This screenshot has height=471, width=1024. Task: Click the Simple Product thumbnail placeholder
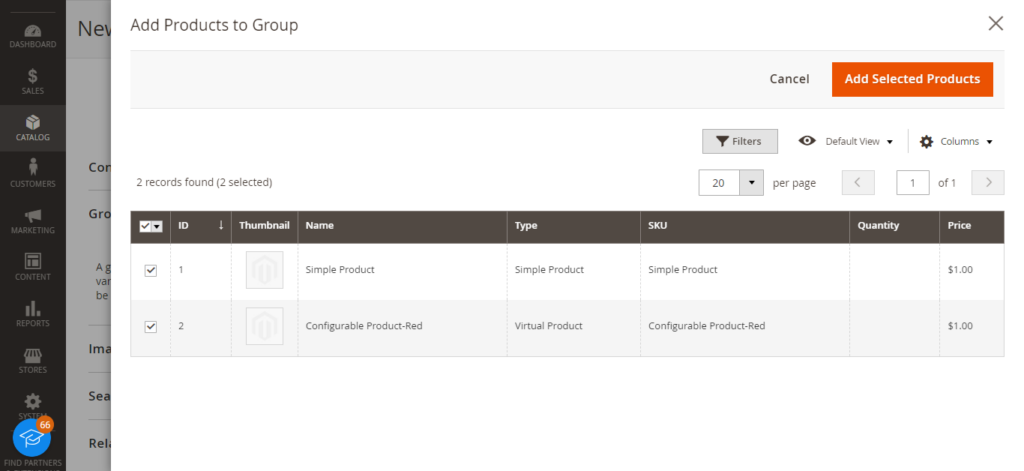point(264,270)
